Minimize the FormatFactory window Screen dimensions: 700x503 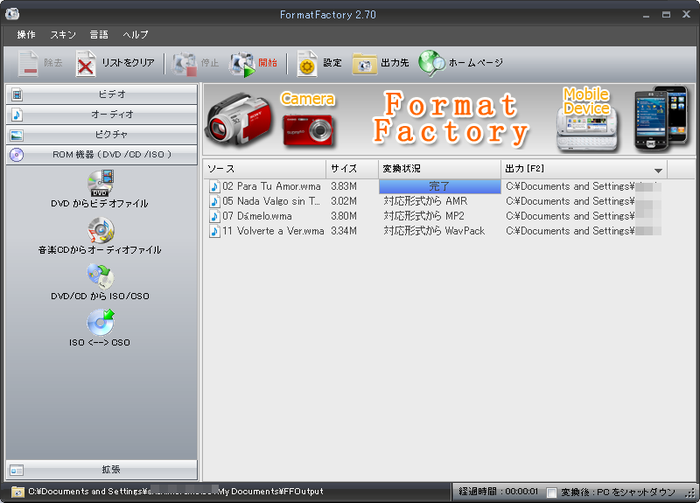coord(646,15)
